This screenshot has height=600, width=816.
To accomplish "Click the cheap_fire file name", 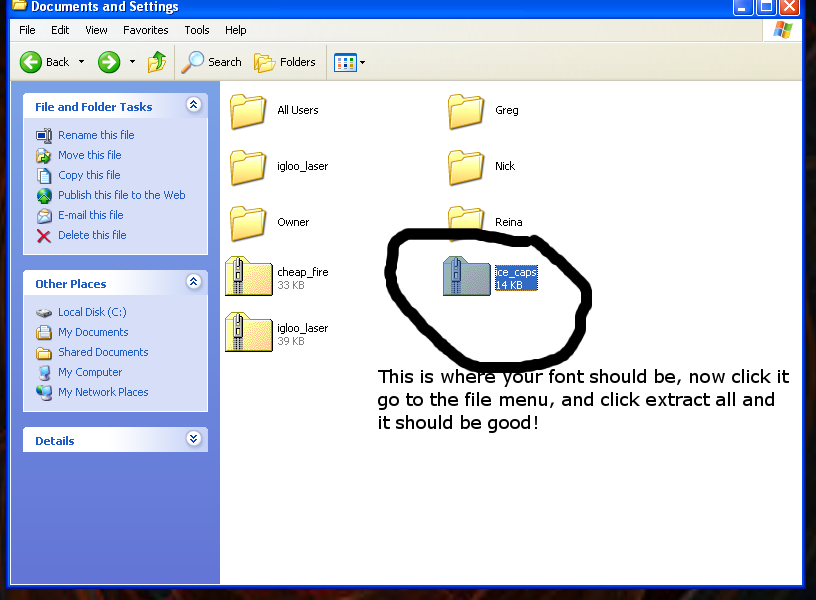I will click(303, 272).
